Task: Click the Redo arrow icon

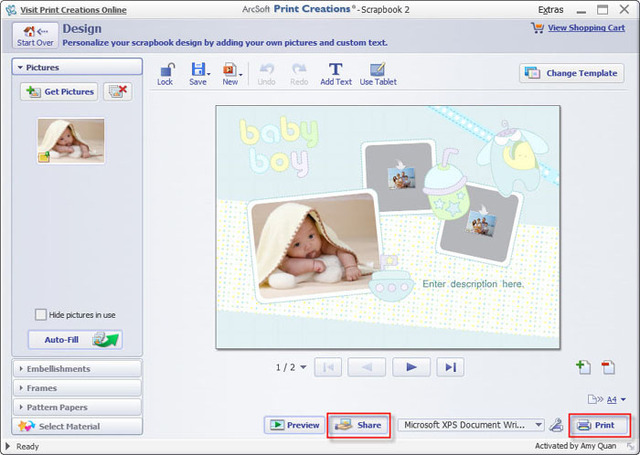Action: (x=299, y=69)
